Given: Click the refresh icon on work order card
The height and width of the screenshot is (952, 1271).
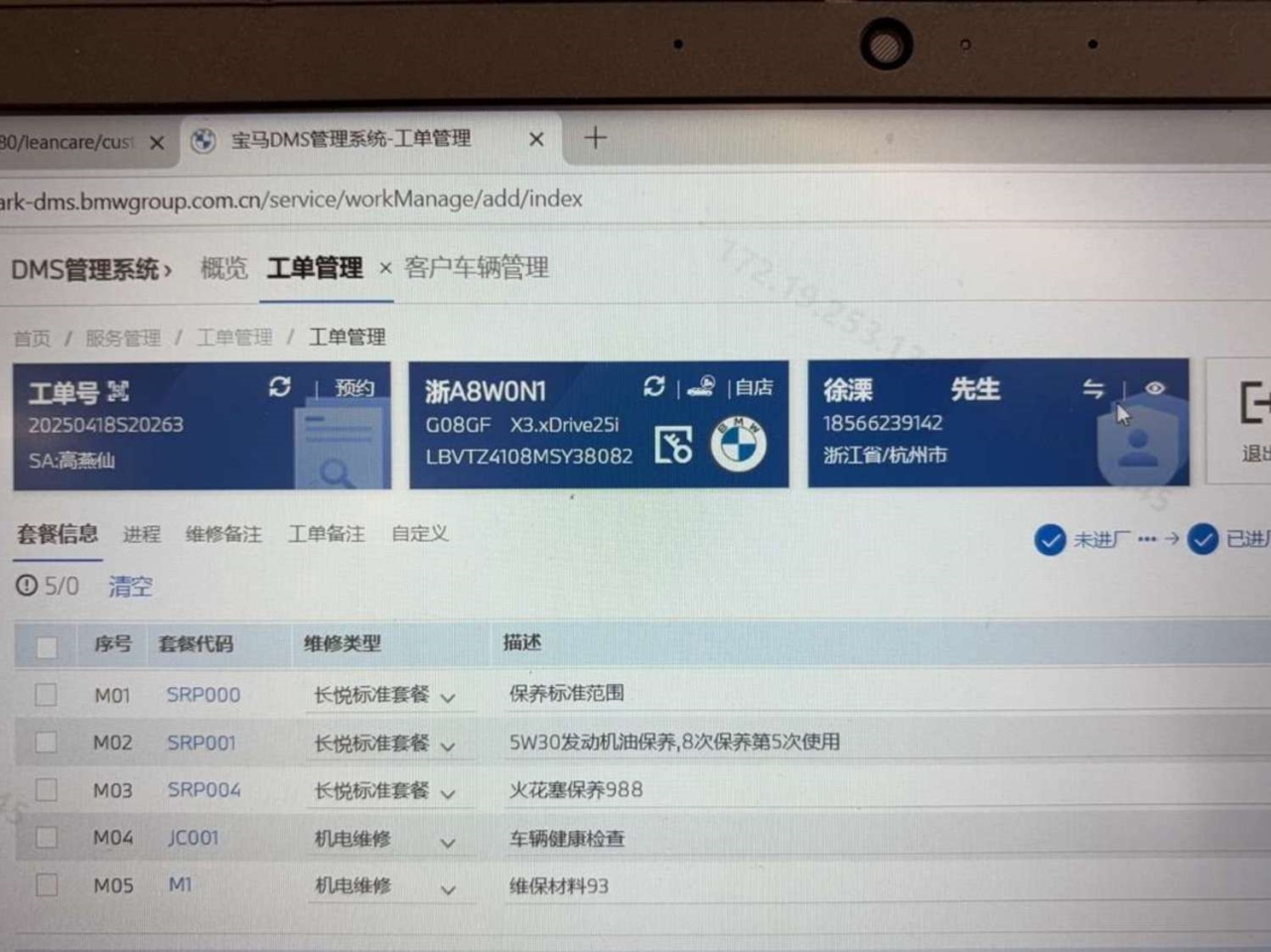Looking at the screenshot, I should (x=280, y=386).
